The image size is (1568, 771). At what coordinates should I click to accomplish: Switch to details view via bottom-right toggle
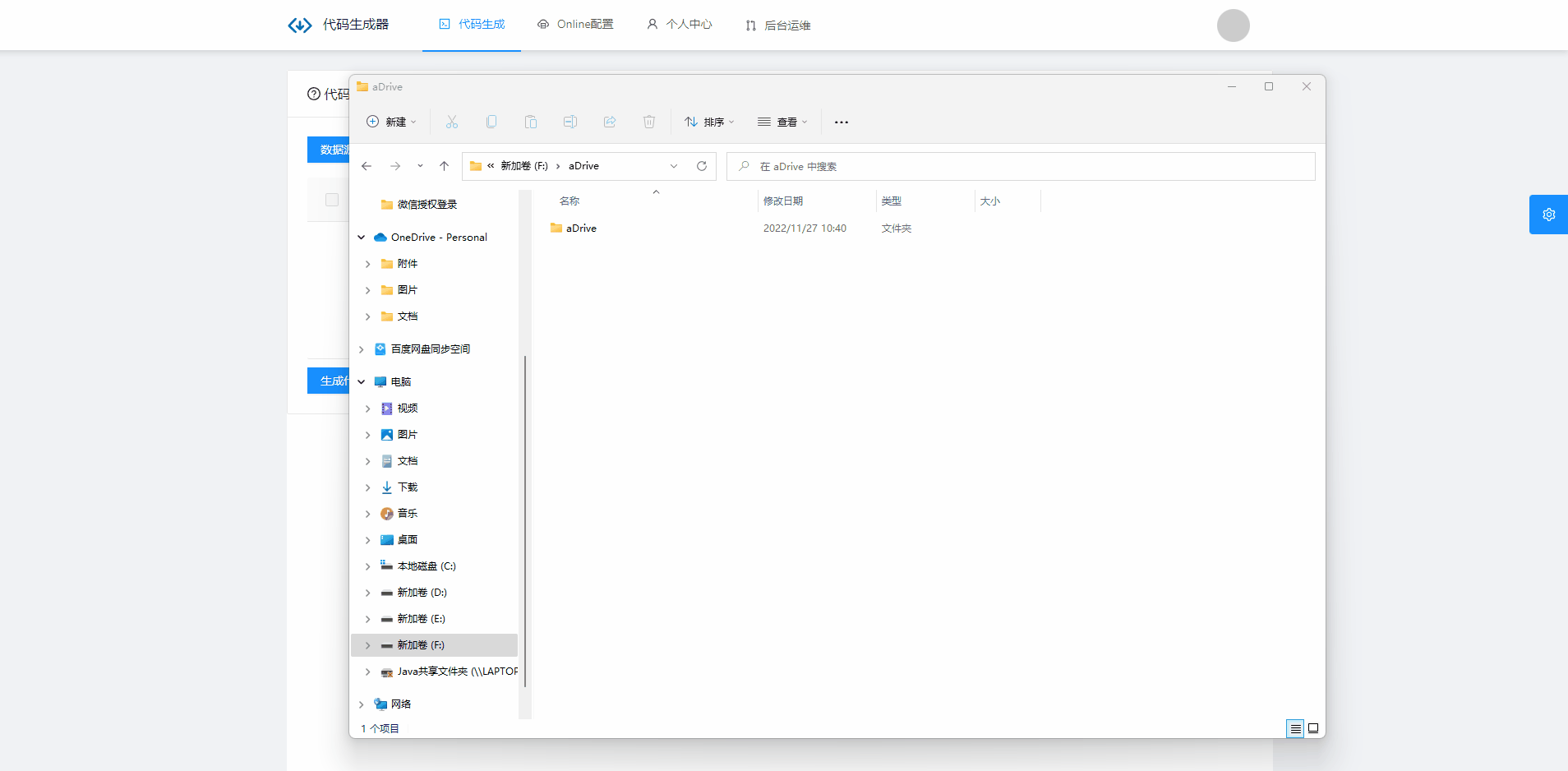click(1296, 728)
